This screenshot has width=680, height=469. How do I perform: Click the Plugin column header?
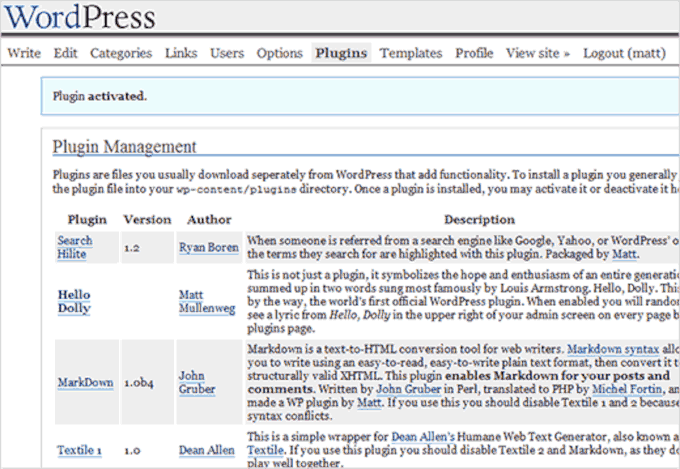tap(87, 220)
